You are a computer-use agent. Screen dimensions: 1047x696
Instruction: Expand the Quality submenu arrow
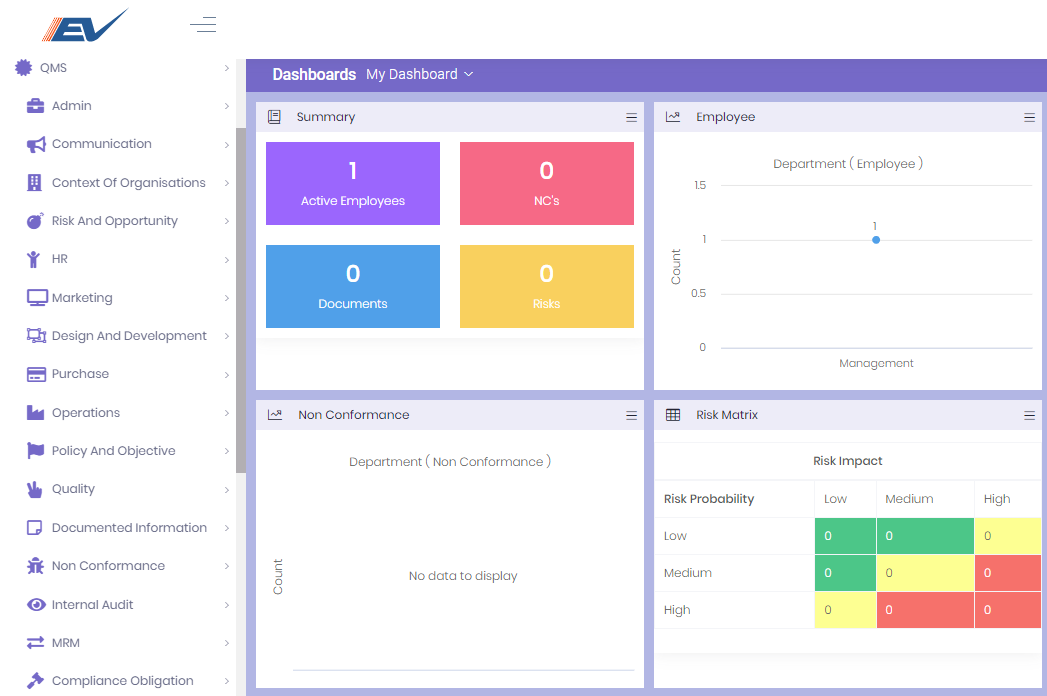point(227,490)
